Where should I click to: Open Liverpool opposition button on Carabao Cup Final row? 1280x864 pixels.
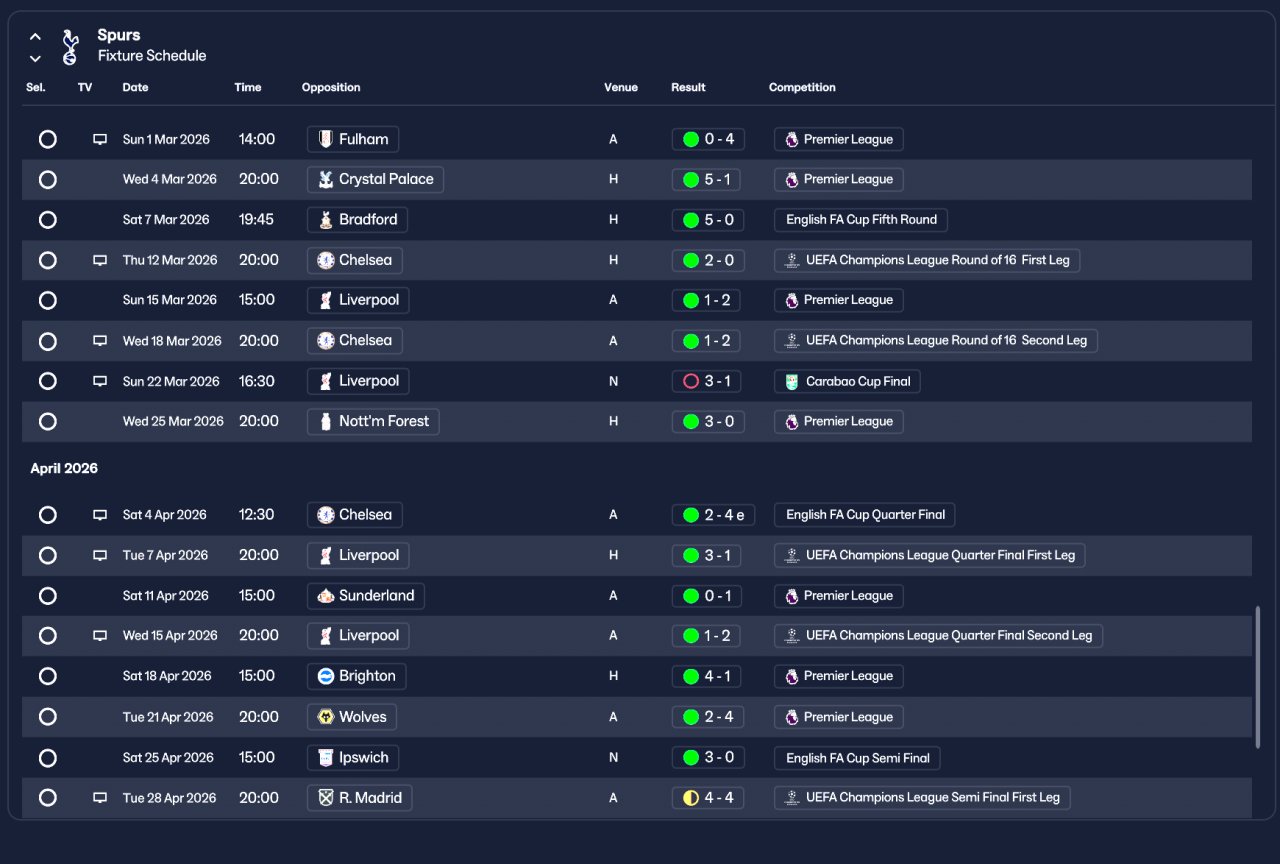[x=358, y=381]
